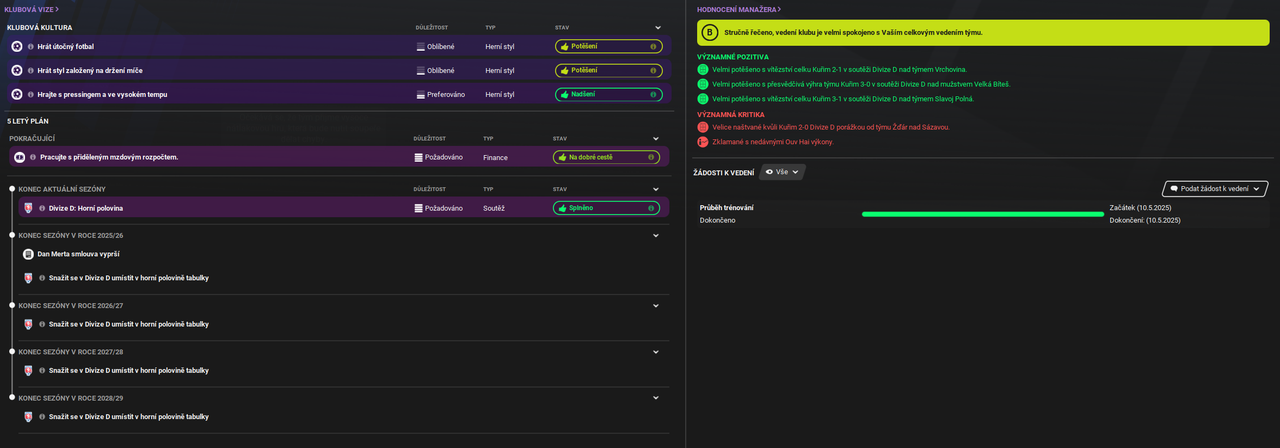Viewport: 1280px width, 448px height.
Task: Click 'Preferováno' importance in pressing row
Action: pyautogui.click(x=447, y=94)
